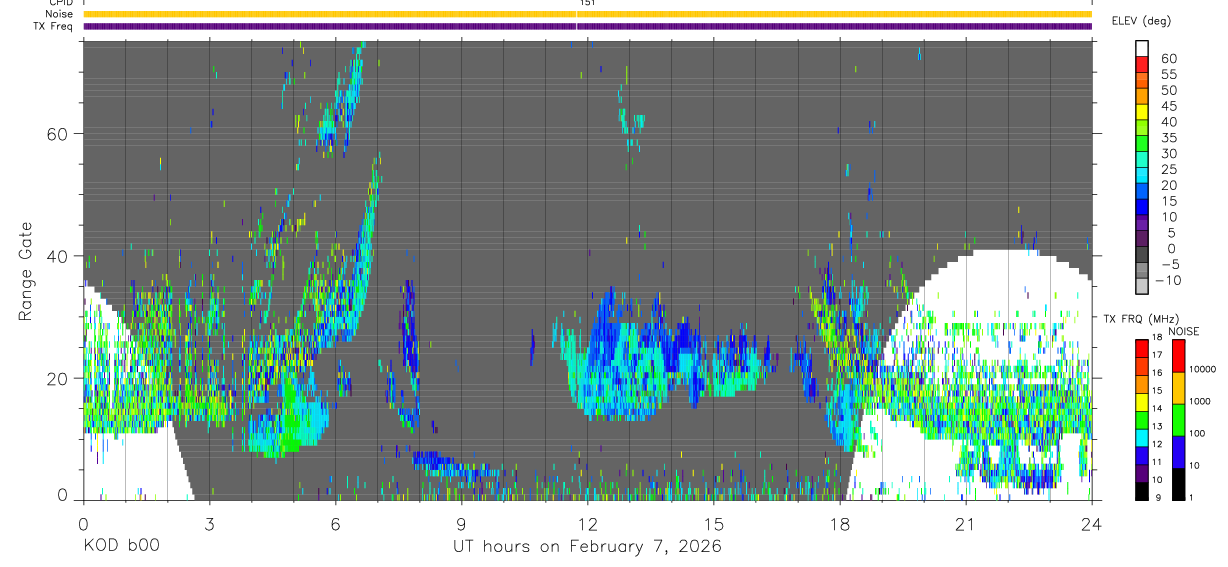Click the cyan swatch between 20 and 25 in ELEV colorbar
This screenshot has width=1228, height=567.
pyautogui.click(x=1142, y=177)
